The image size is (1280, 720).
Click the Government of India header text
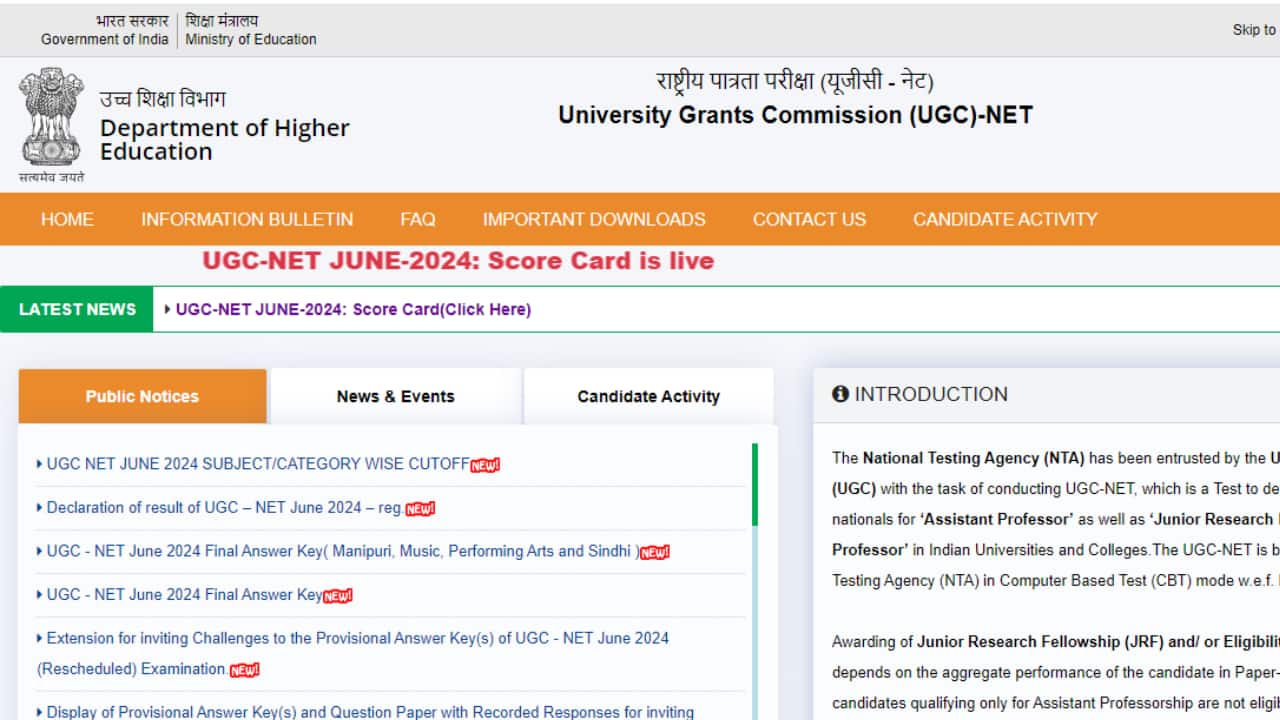[x=105, y=39]
